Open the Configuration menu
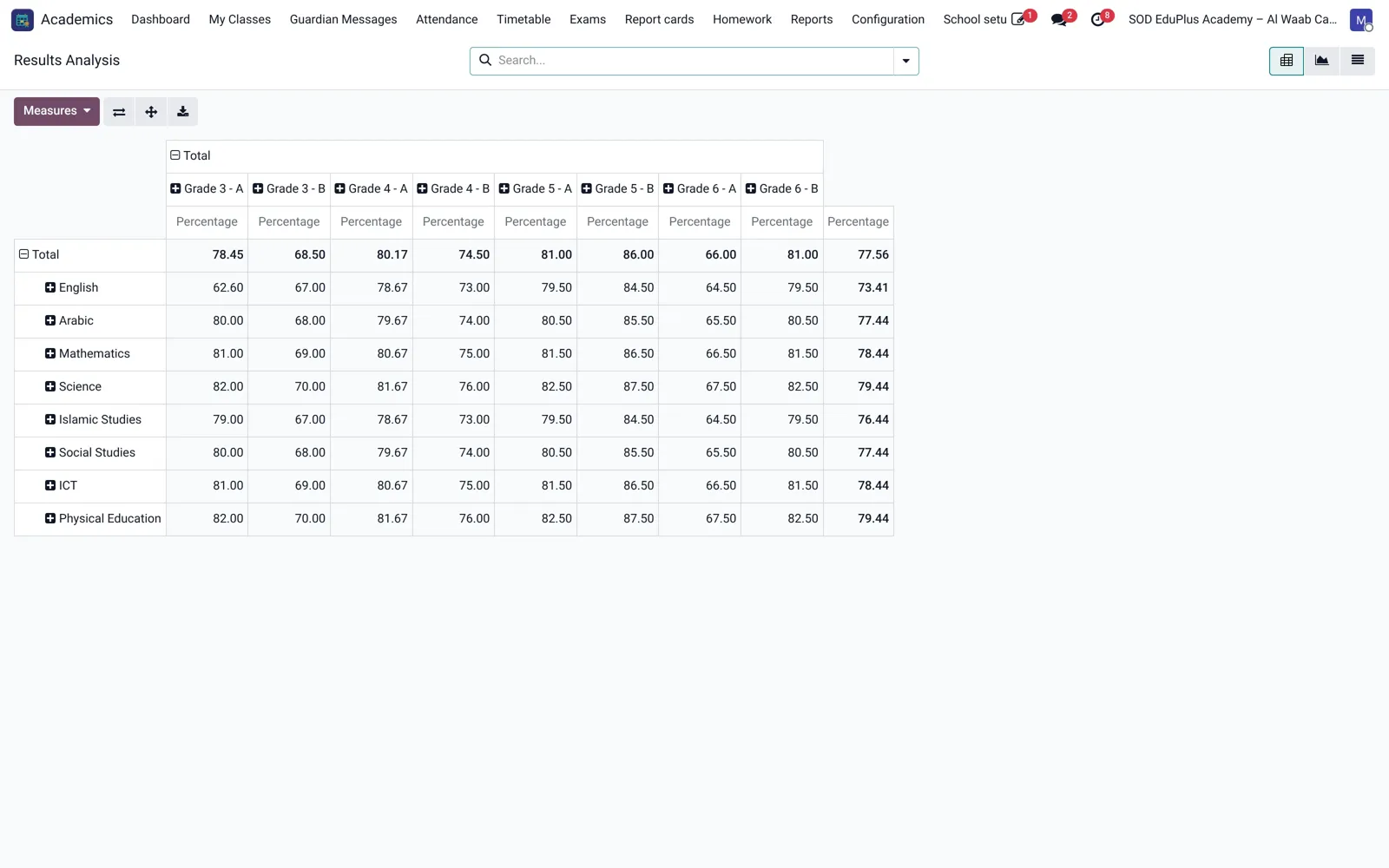 tap(888, 19)
